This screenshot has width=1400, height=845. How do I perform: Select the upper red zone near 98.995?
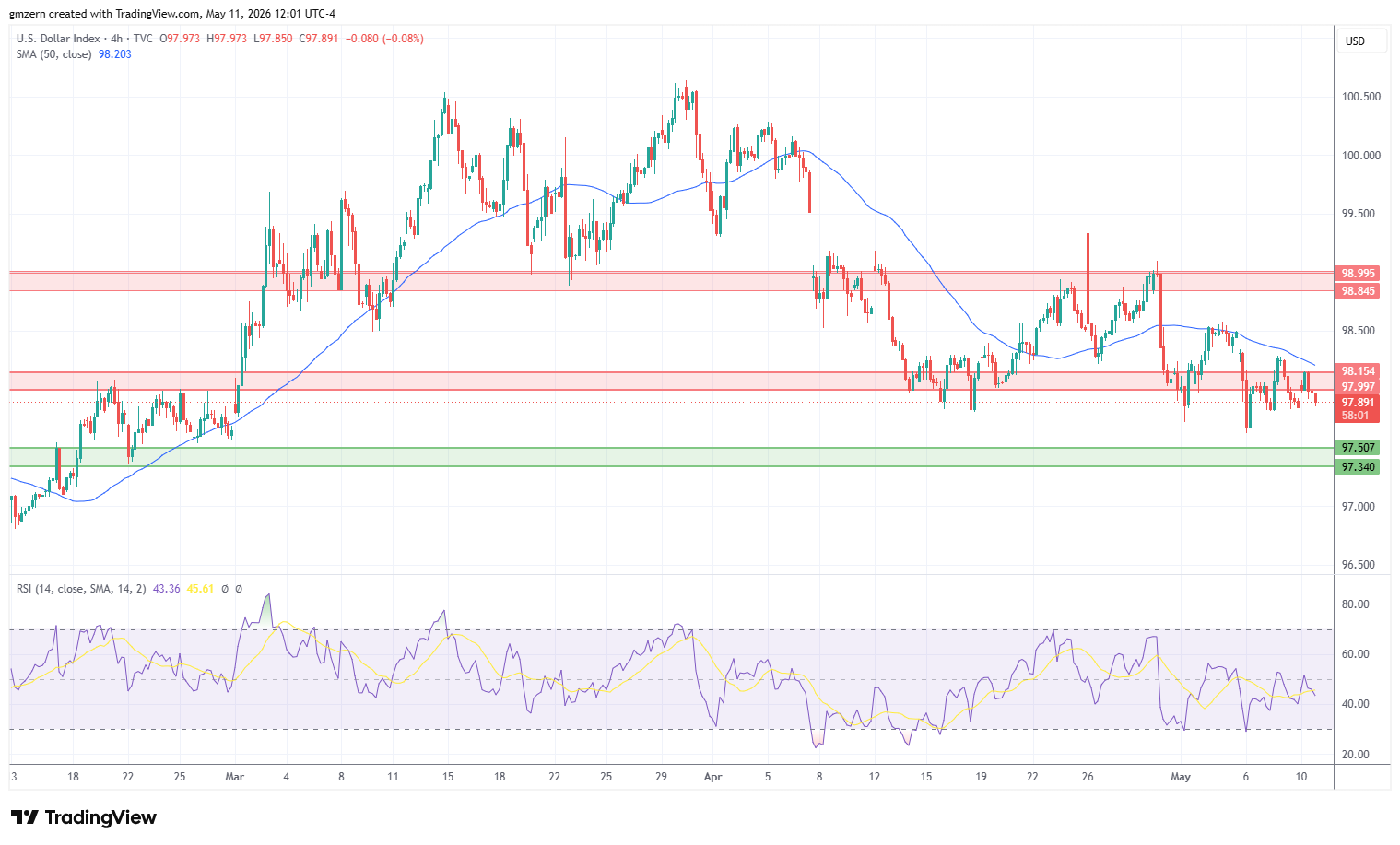pyautogui.click(x=671, y=281)
